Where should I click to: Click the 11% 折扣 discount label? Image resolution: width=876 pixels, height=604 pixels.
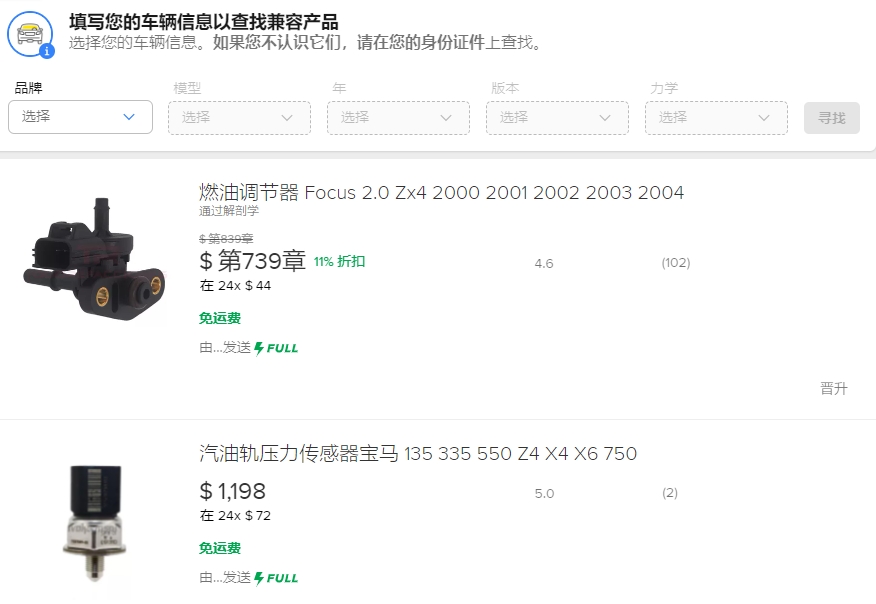[339, 262]
